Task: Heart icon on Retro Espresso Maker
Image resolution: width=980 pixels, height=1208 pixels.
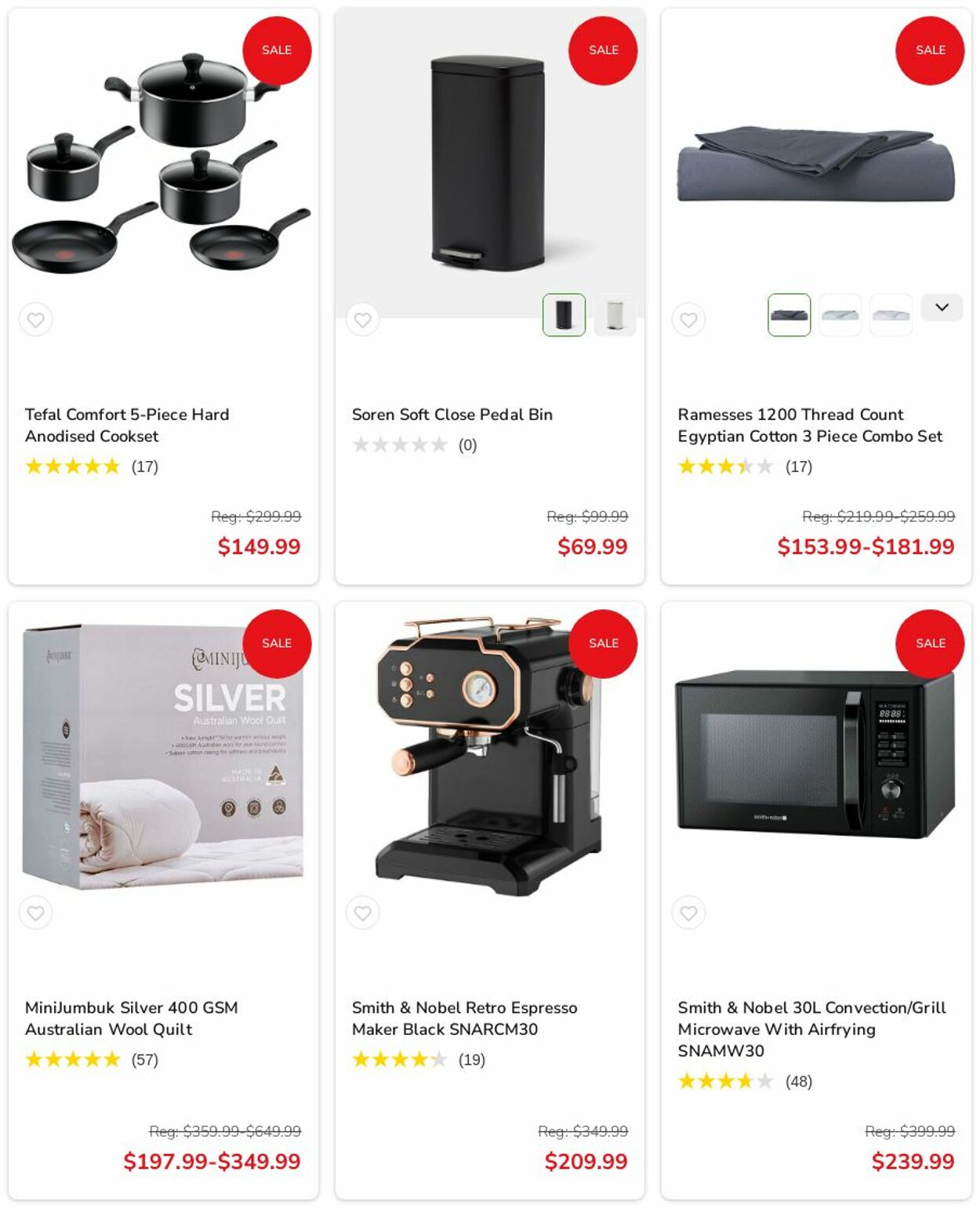Action: (362, 912)
